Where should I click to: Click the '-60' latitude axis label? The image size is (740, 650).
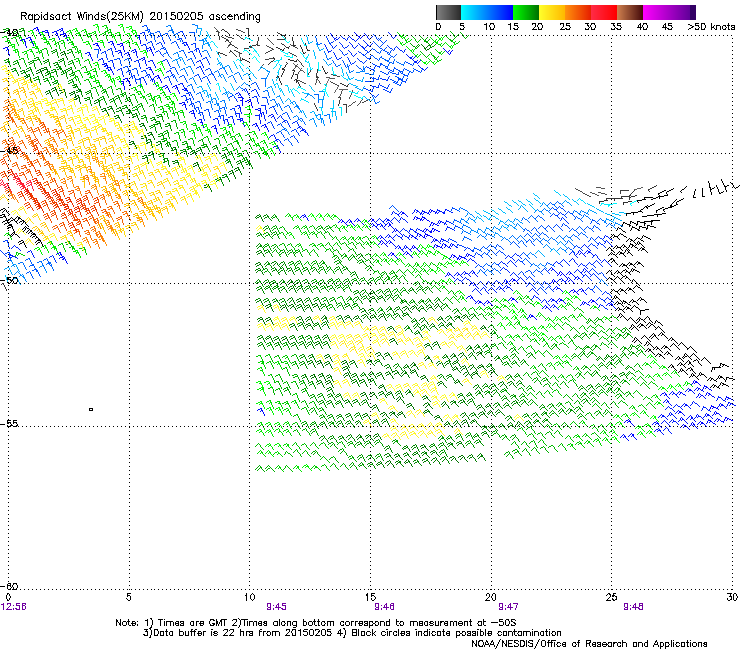[x=9, y=586]
